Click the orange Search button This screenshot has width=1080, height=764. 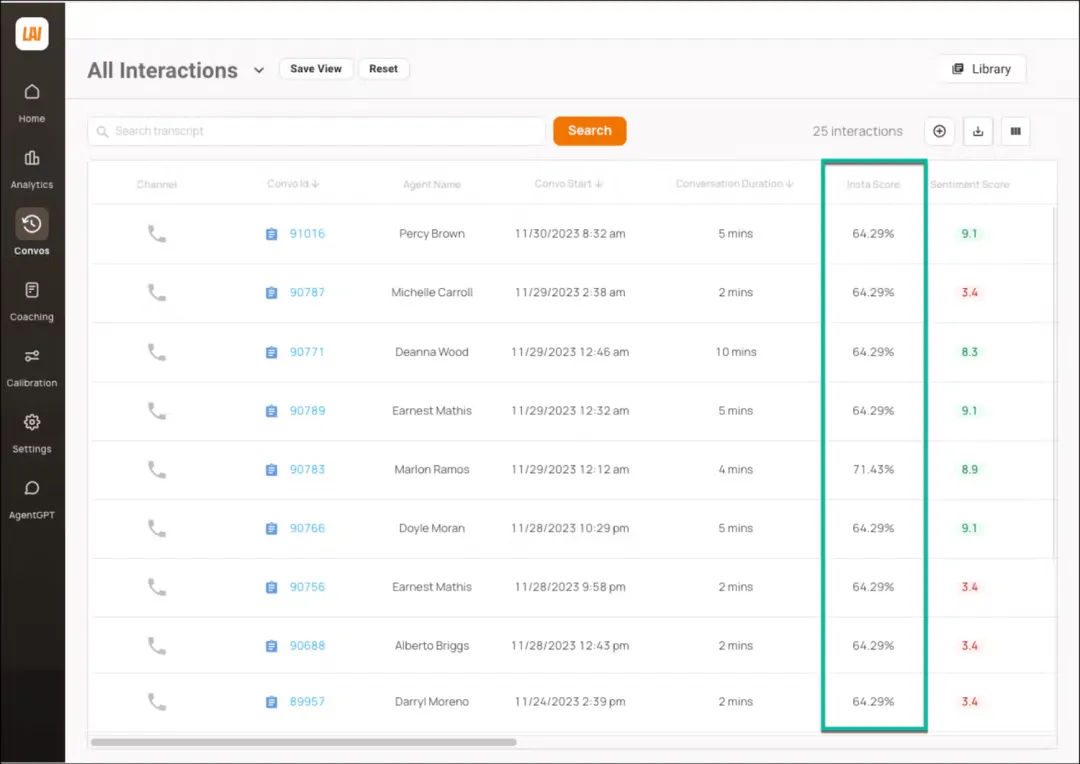[x=590, y=131]
